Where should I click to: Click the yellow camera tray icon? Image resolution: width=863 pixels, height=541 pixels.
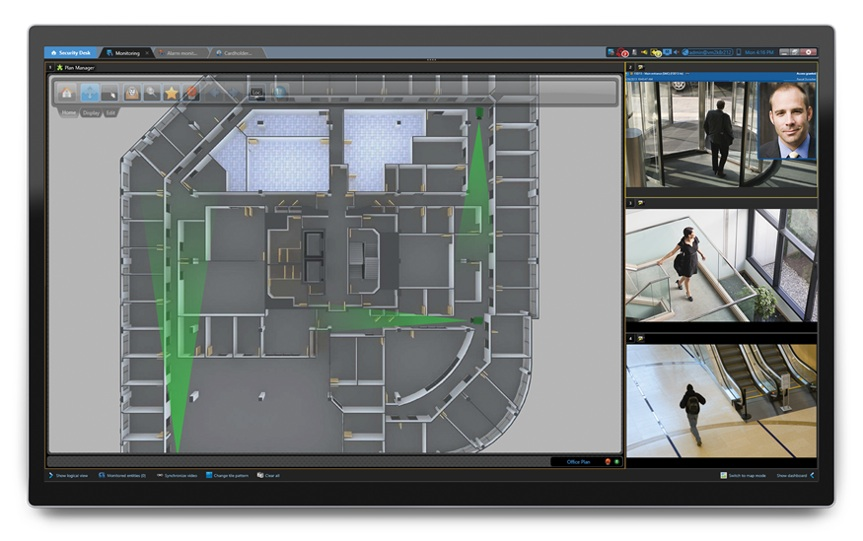pyautogui.click(x=644, y=52)
